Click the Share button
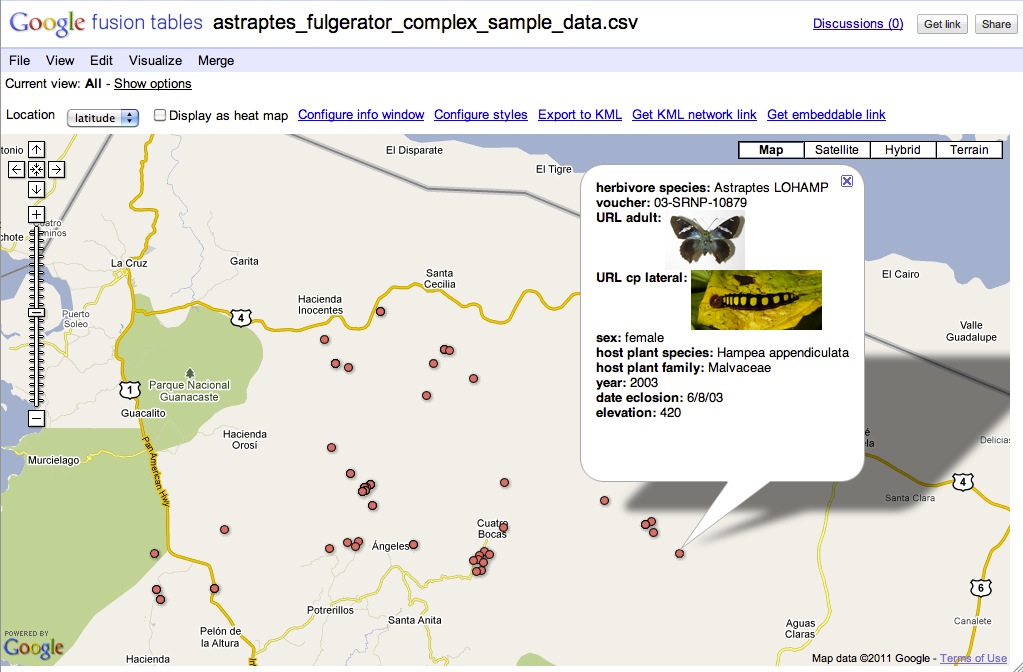1023x672 pixels. click(996, 24)
